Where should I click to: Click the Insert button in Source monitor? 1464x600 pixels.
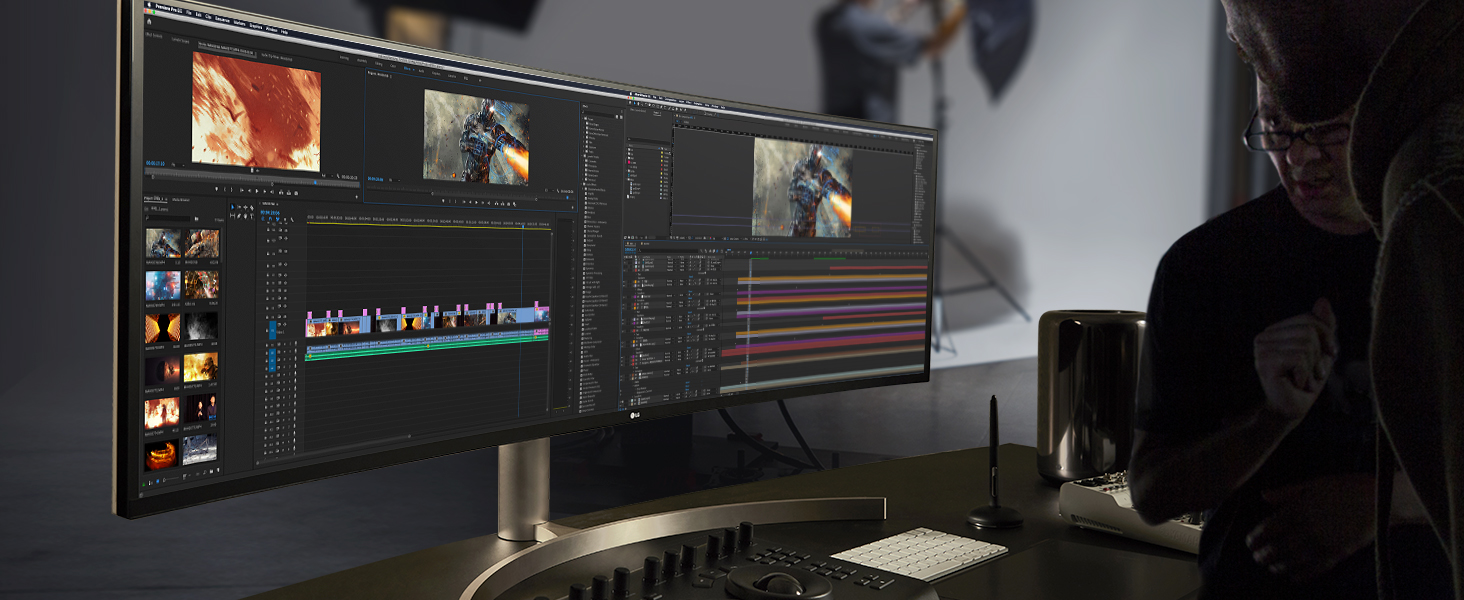(x=281, y=192)
